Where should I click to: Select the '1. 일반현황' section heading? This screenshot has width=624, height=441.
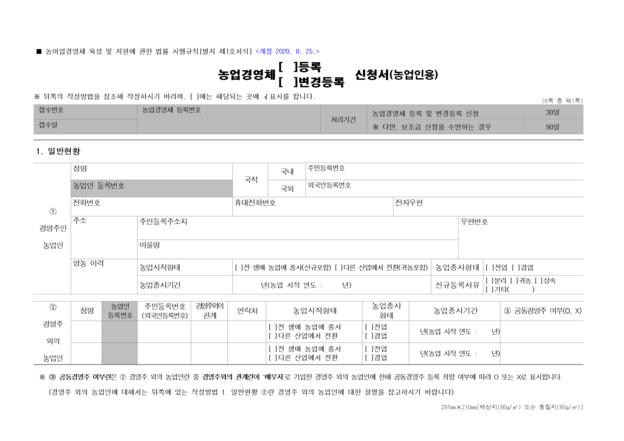click(58, 151)
